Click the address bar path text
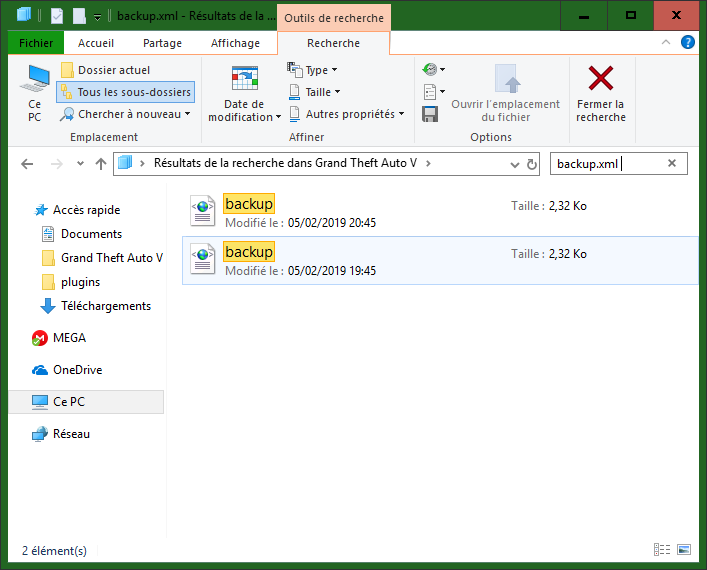 click(x=285, y=163)
